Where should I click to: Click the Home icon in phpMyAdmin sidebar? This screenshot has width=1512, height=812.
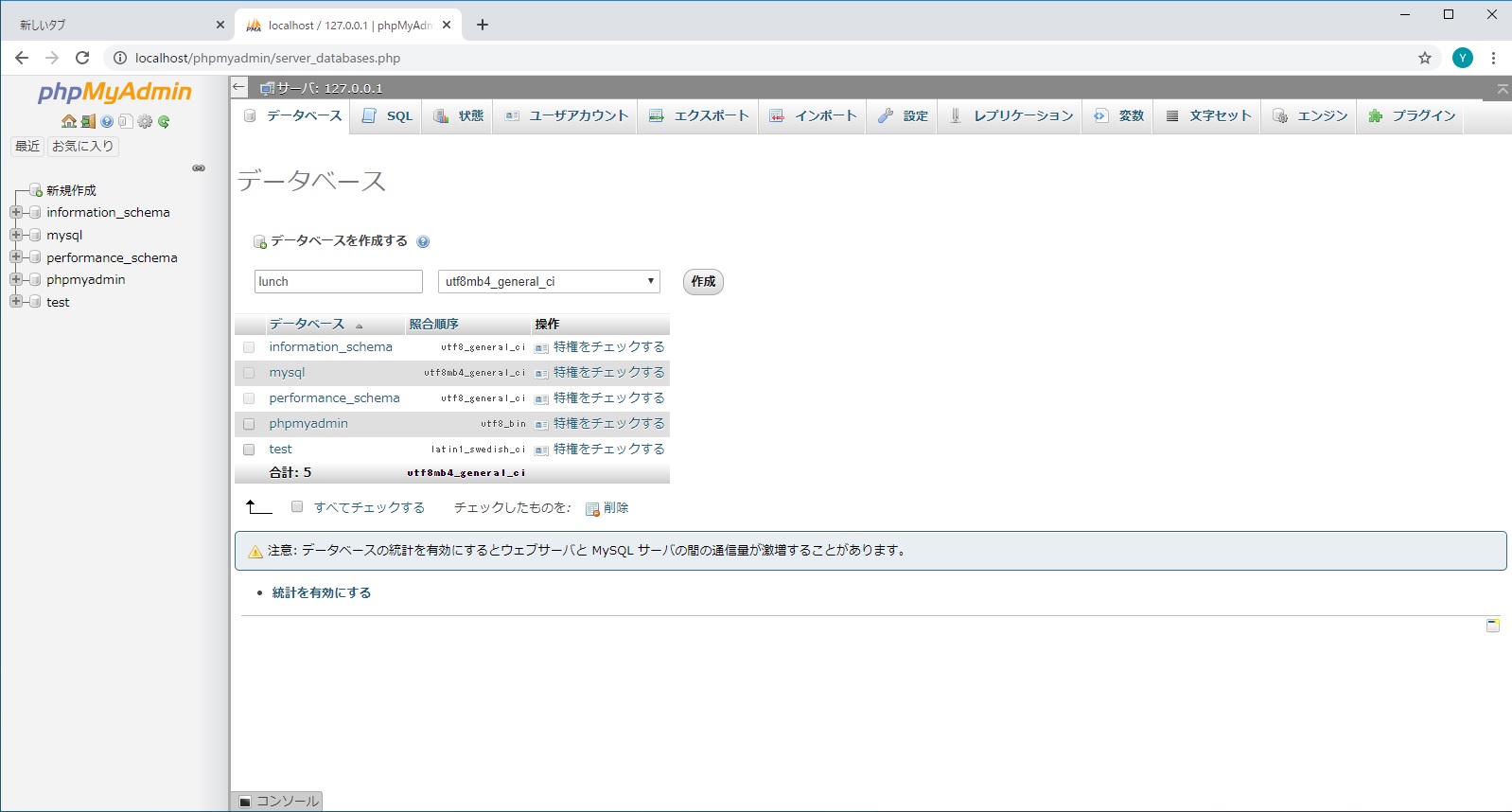click(x=69, y=121)
